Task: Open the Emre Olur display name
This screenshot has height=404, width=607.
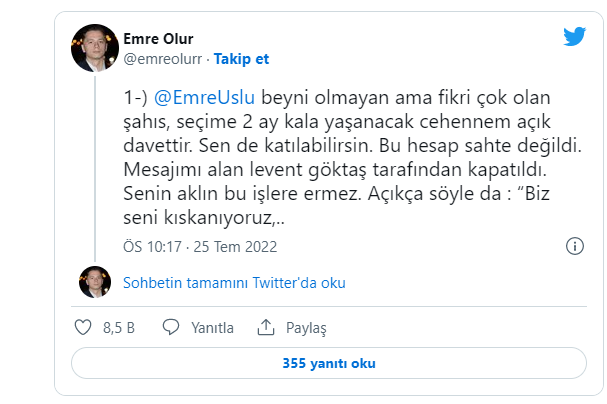Action: [158, 39]
